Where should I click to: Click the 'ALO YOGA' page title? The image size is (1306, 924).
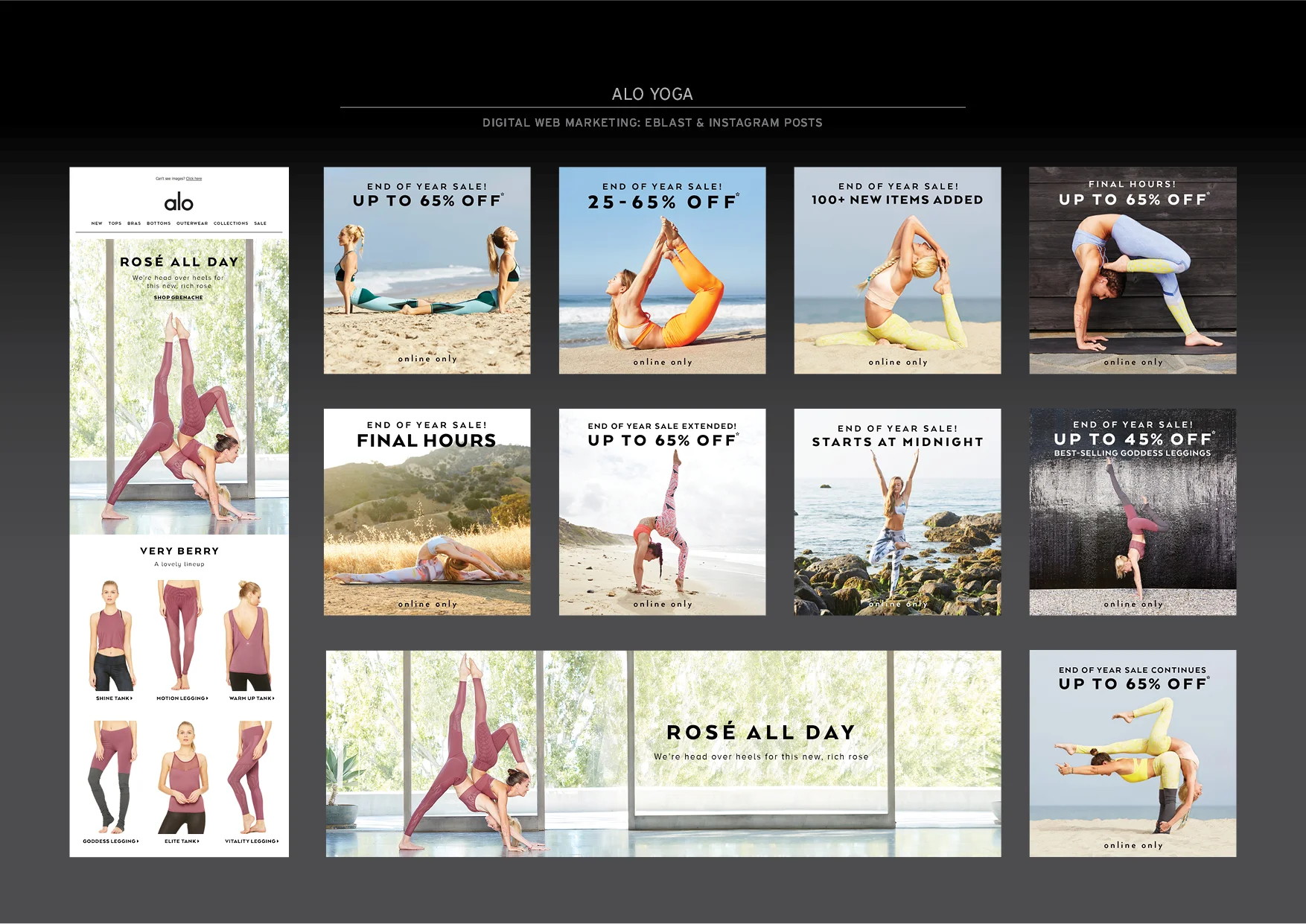click(652, 95)
